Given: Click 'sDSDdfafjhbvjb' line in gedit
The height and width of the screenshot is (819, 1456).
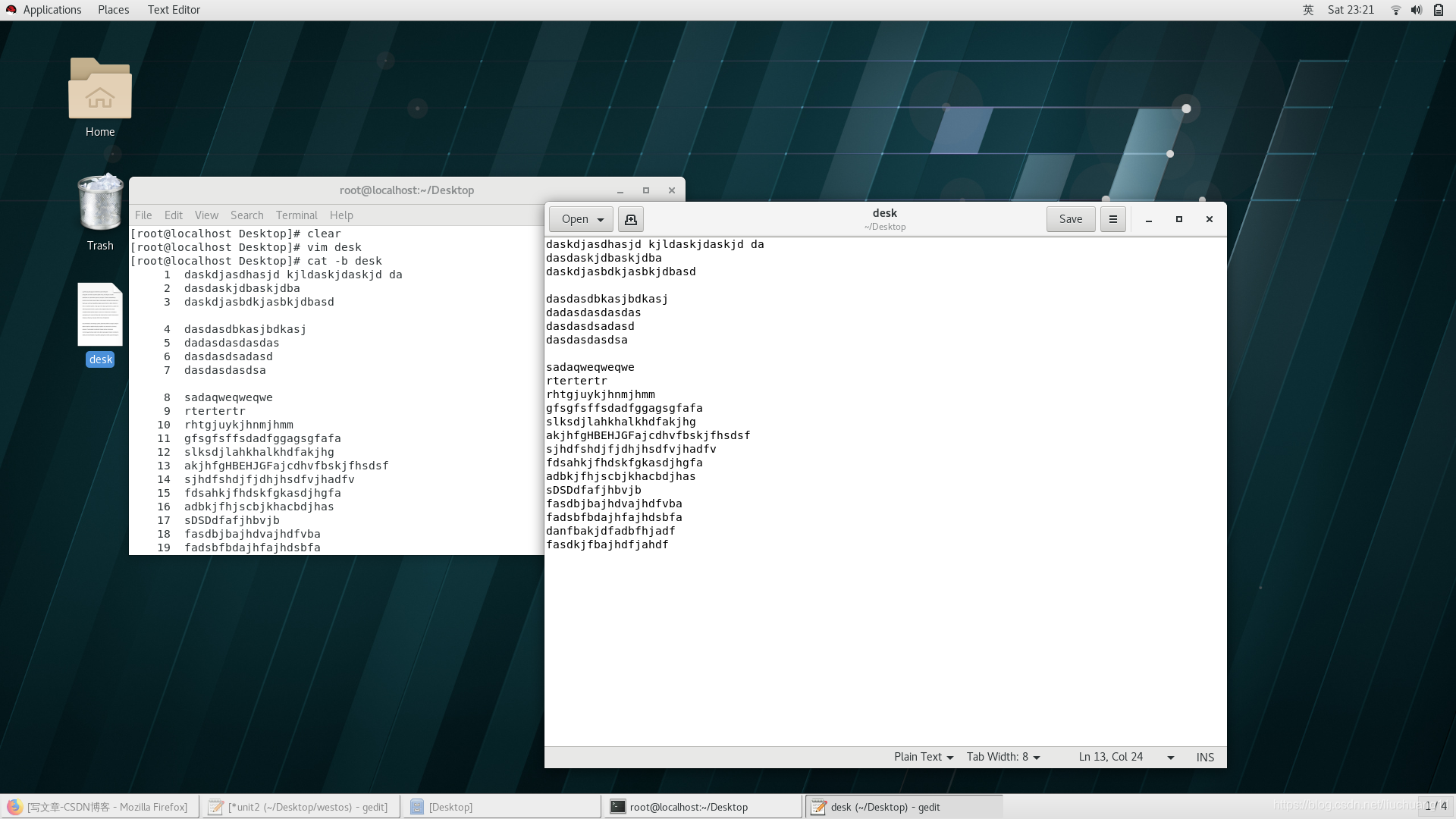Looking at the screenshot, I should (x=594, y=490).
